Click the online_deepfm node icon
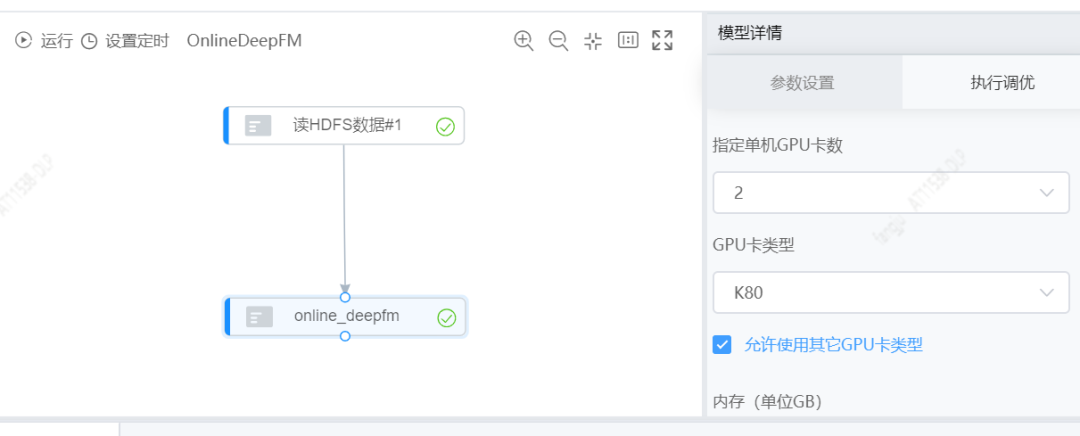1080x436 pixels. 260,317
